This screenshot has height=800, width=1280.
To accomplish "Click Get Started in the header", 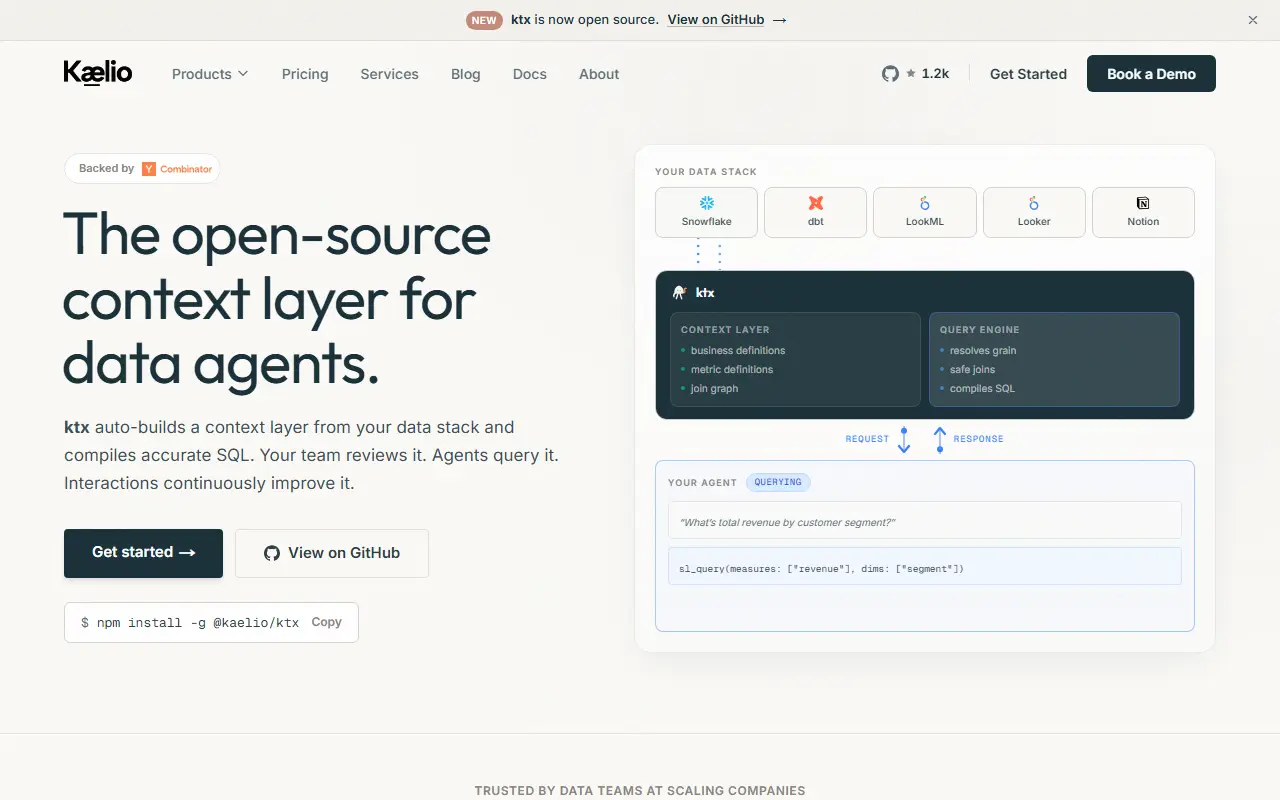I will pyautogui.click(x=1028, y=74).
